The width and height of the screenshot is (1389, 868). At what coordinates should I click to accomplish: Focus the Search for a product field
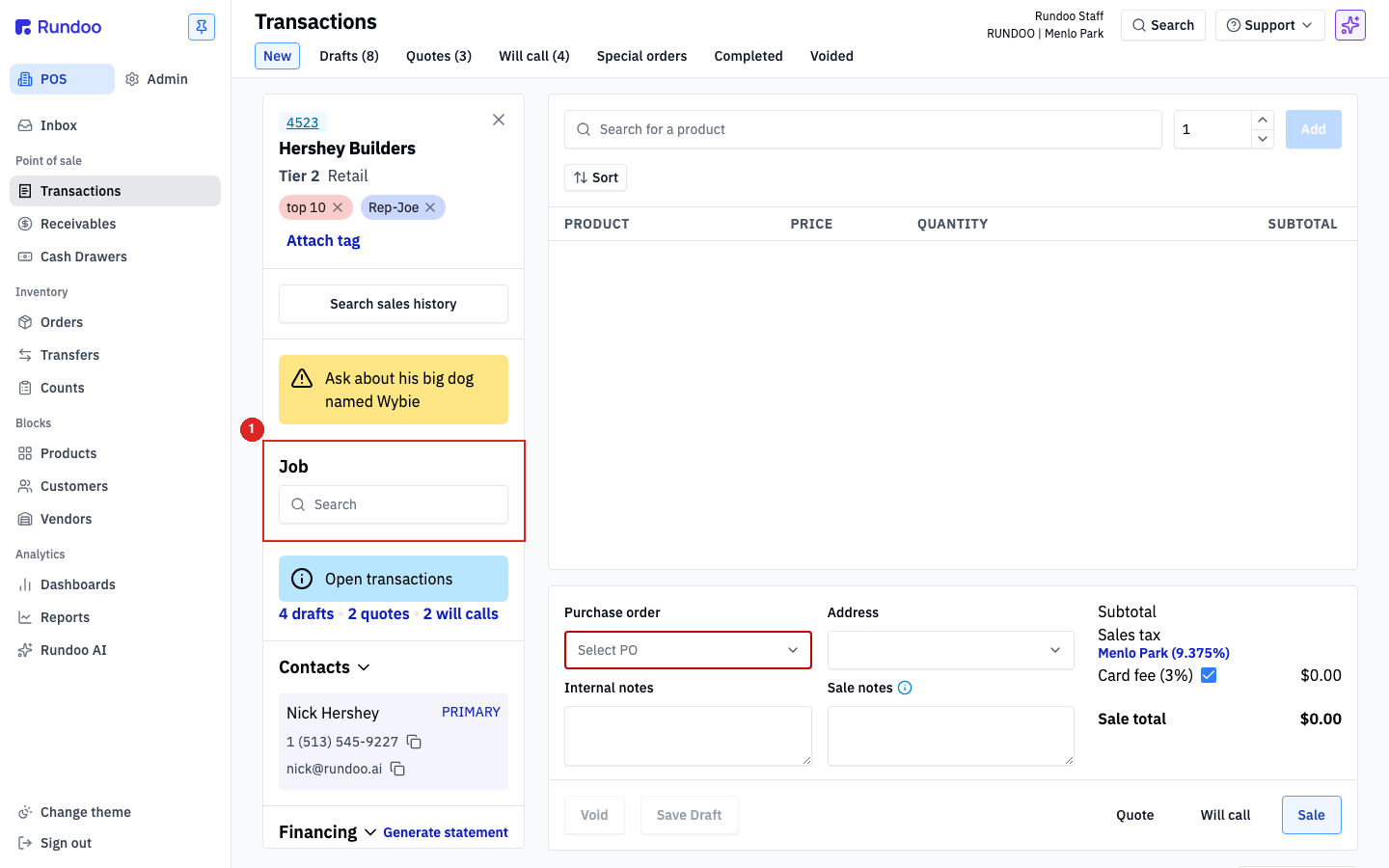pos(863,129)
